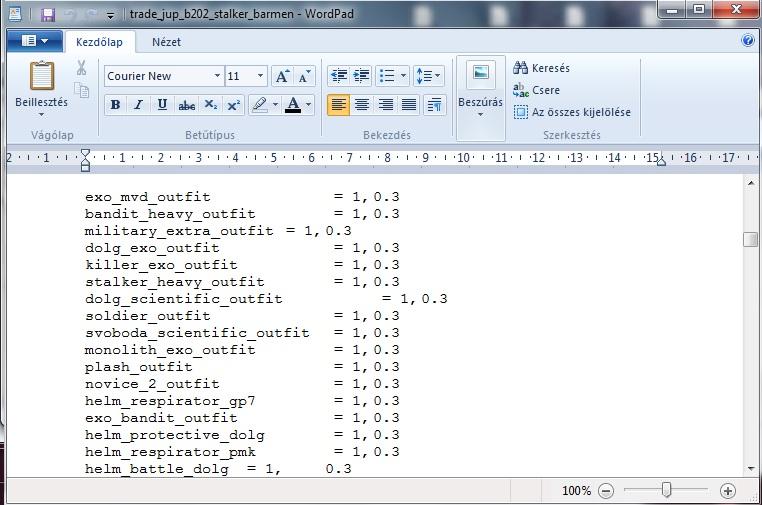Click the Undo icon in the quick access toolbar

point(70,15)
